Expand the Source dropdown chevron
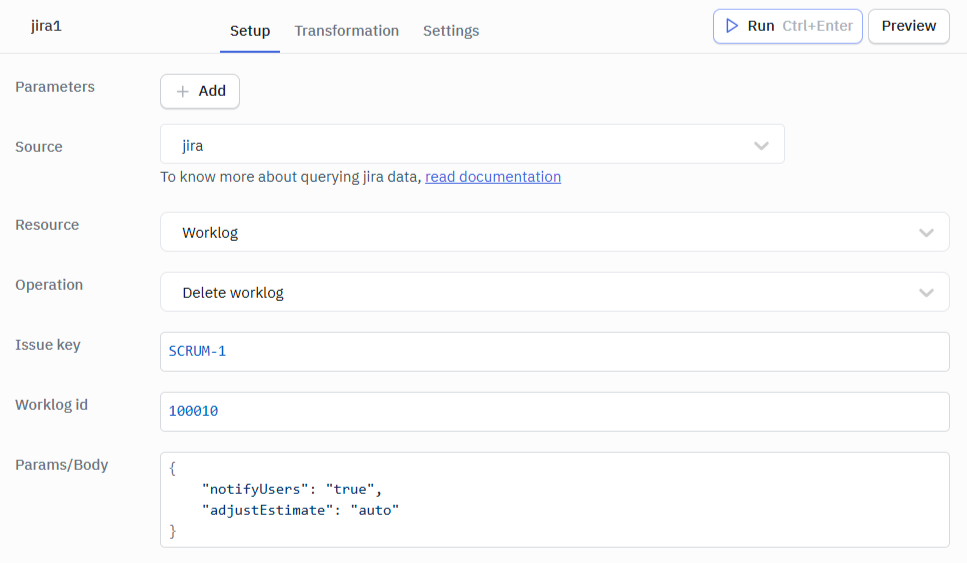 (x=761, y=146)
